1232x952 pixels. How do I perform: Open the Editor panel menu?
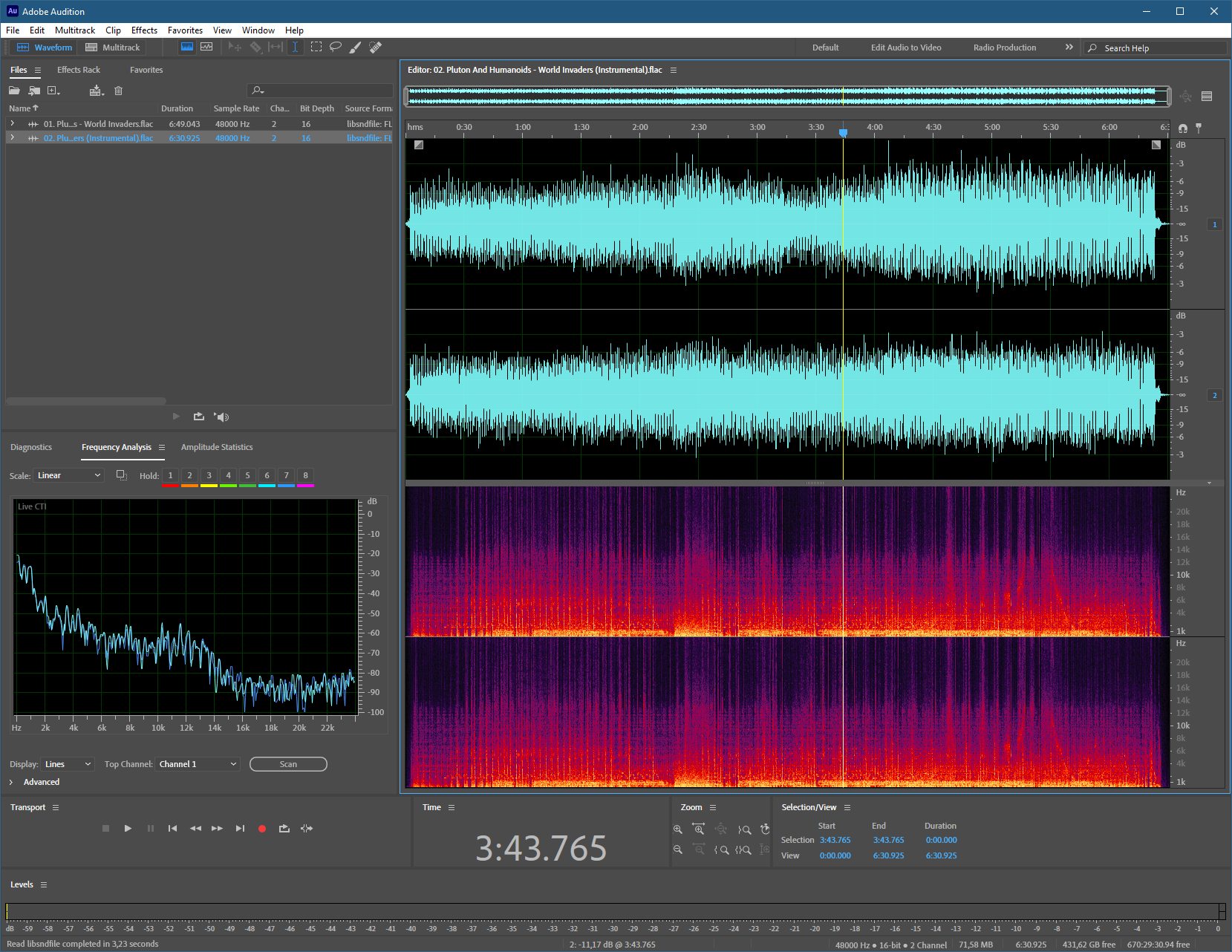[x=674, y=70]
